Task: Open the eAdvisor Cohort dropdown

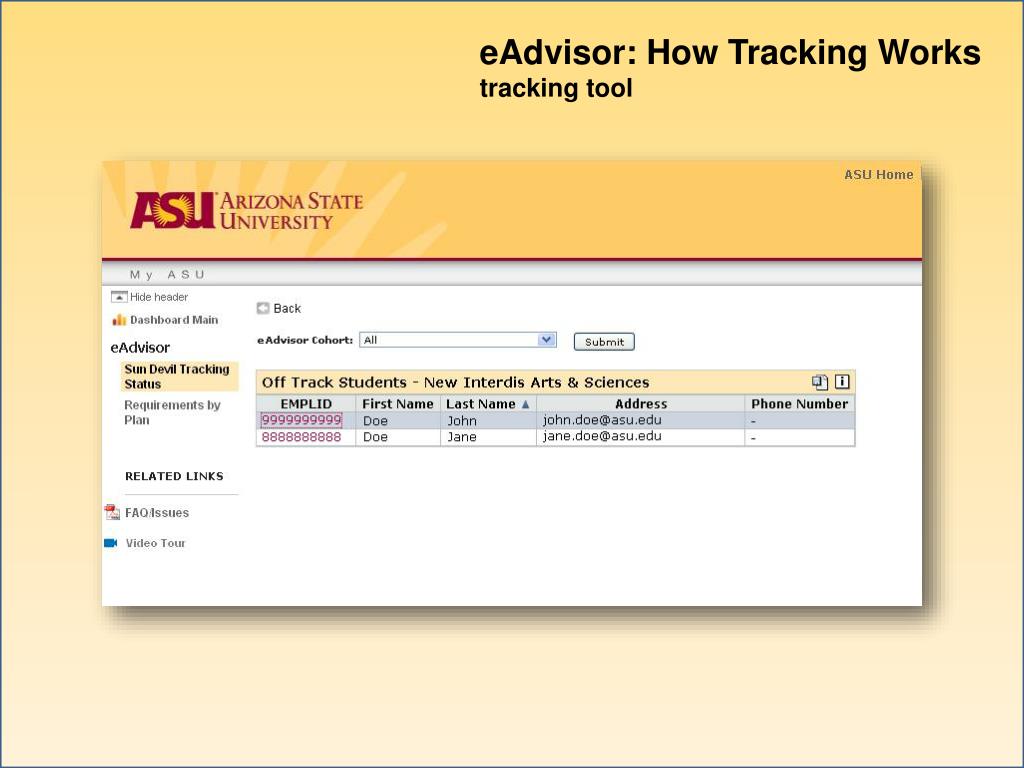Action: pos(458,340)
